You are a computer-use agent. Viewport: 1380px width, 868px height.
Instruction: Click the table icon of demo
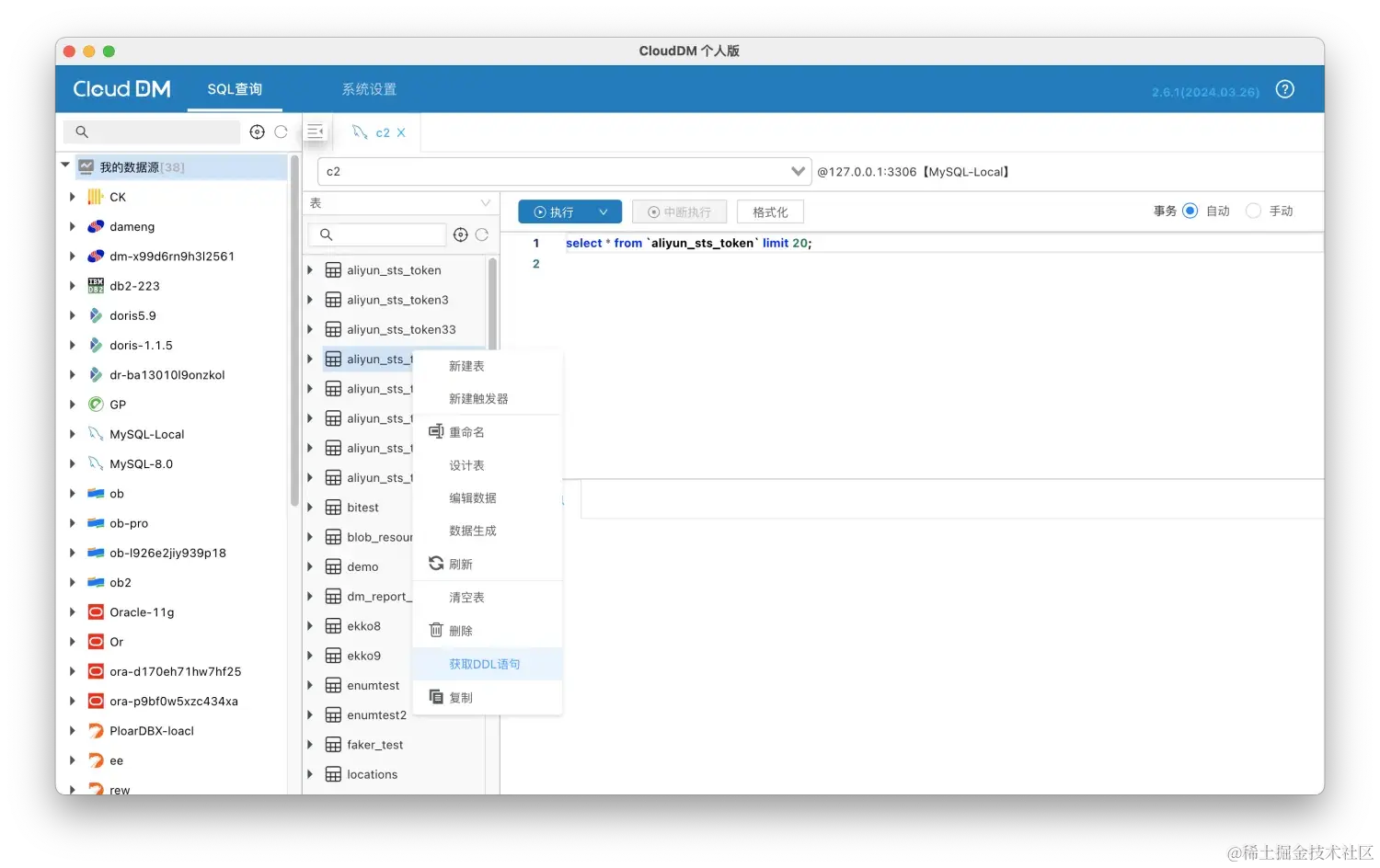click(x=333, y=566)
